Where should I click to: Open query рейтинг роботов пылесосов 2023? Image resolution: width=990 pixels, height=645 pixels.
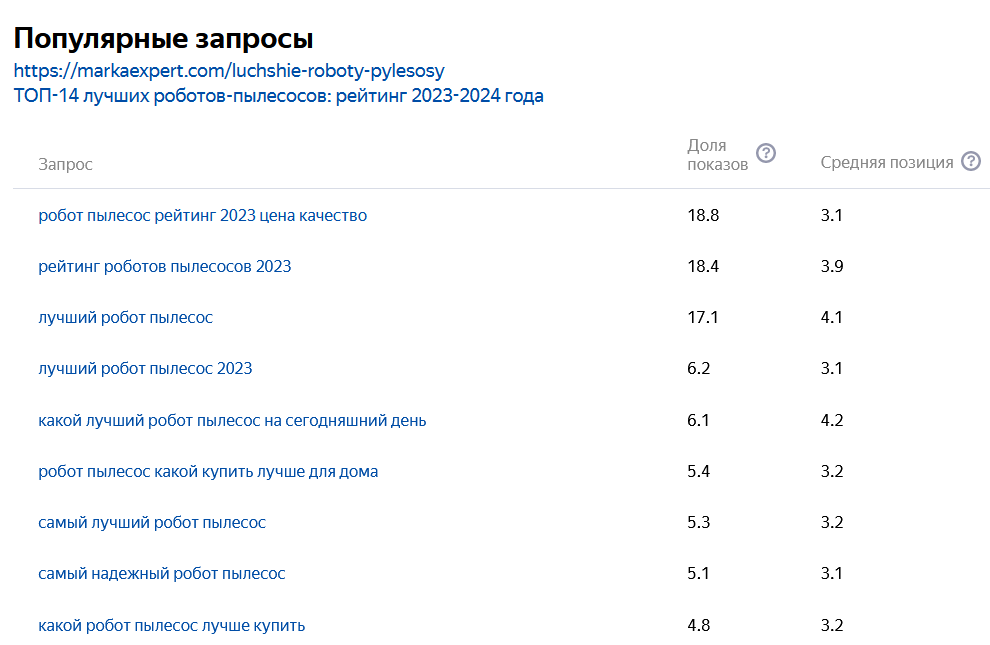click(x=164, y=267)
